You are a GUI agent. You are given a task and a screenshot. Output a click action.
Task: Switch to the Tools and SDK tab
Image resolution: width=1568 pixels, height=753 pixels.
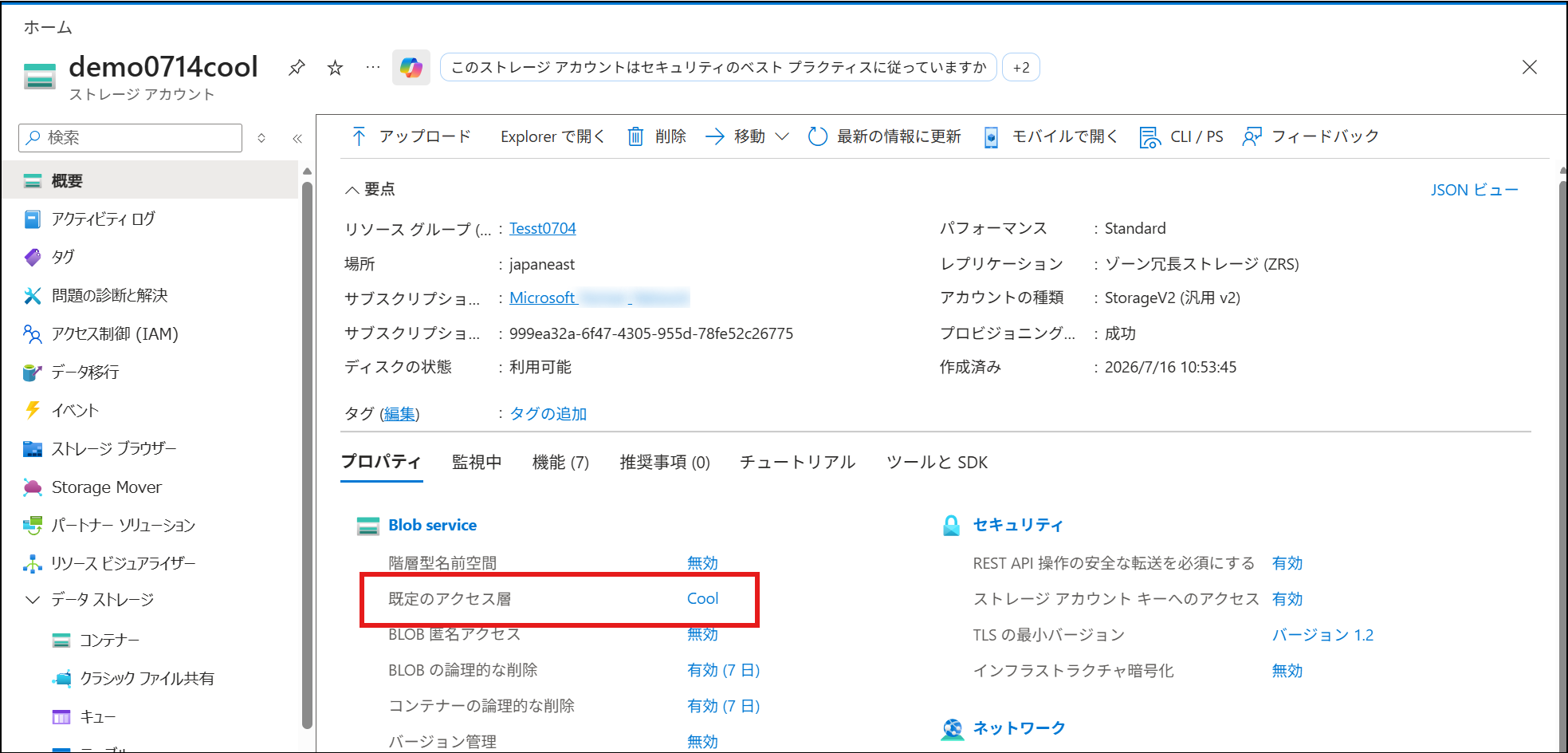point(937,462)
